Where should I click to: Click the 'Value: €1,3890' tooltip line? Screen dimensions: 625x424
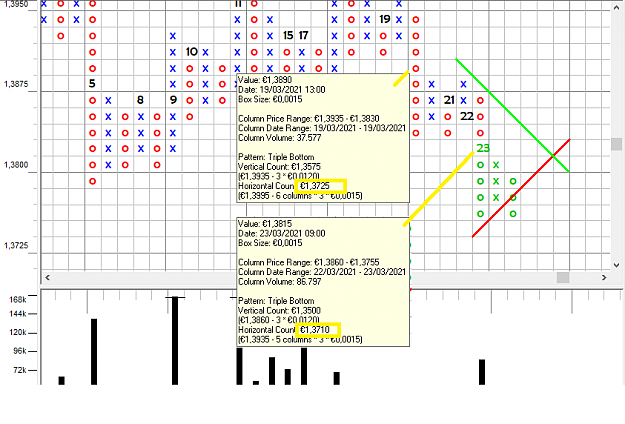click(x=265, y=80)
